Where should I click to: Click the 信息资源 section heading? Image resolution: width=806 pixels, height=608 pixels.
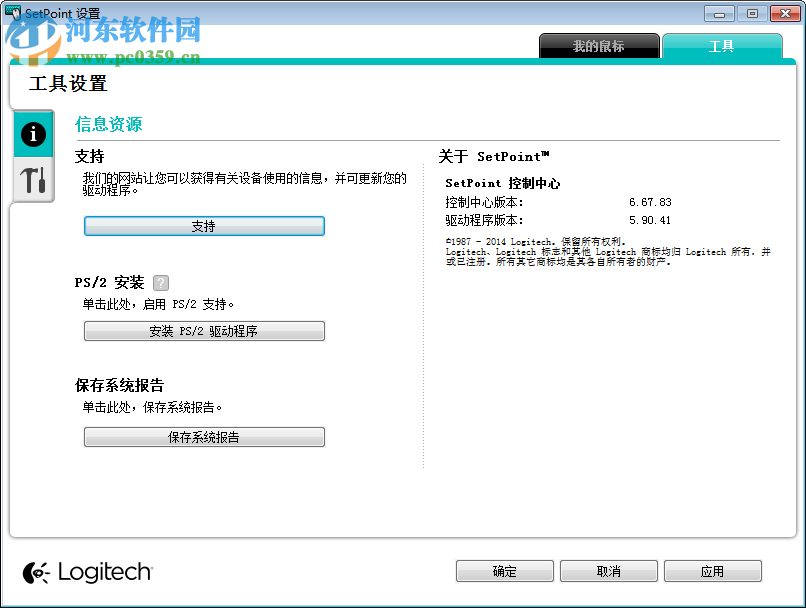click(108, 124)
